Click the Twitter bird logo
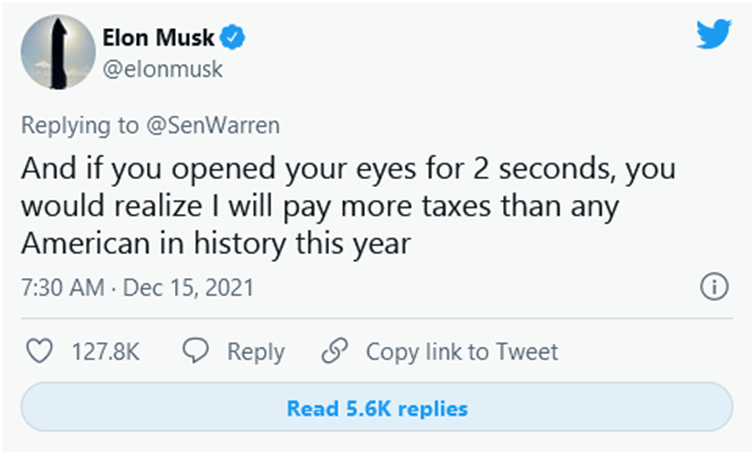This screenshot has width=754, height=454. 714,34
